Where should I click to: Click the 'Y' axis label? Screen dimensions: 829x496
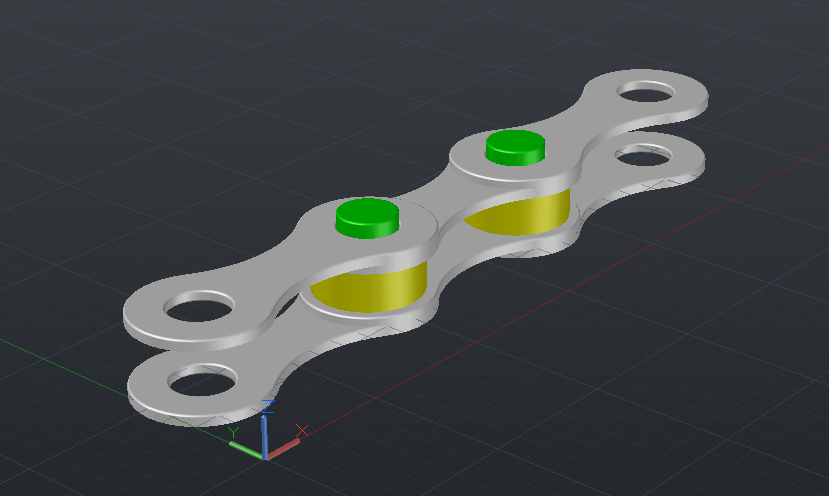[x=234, y=433]
